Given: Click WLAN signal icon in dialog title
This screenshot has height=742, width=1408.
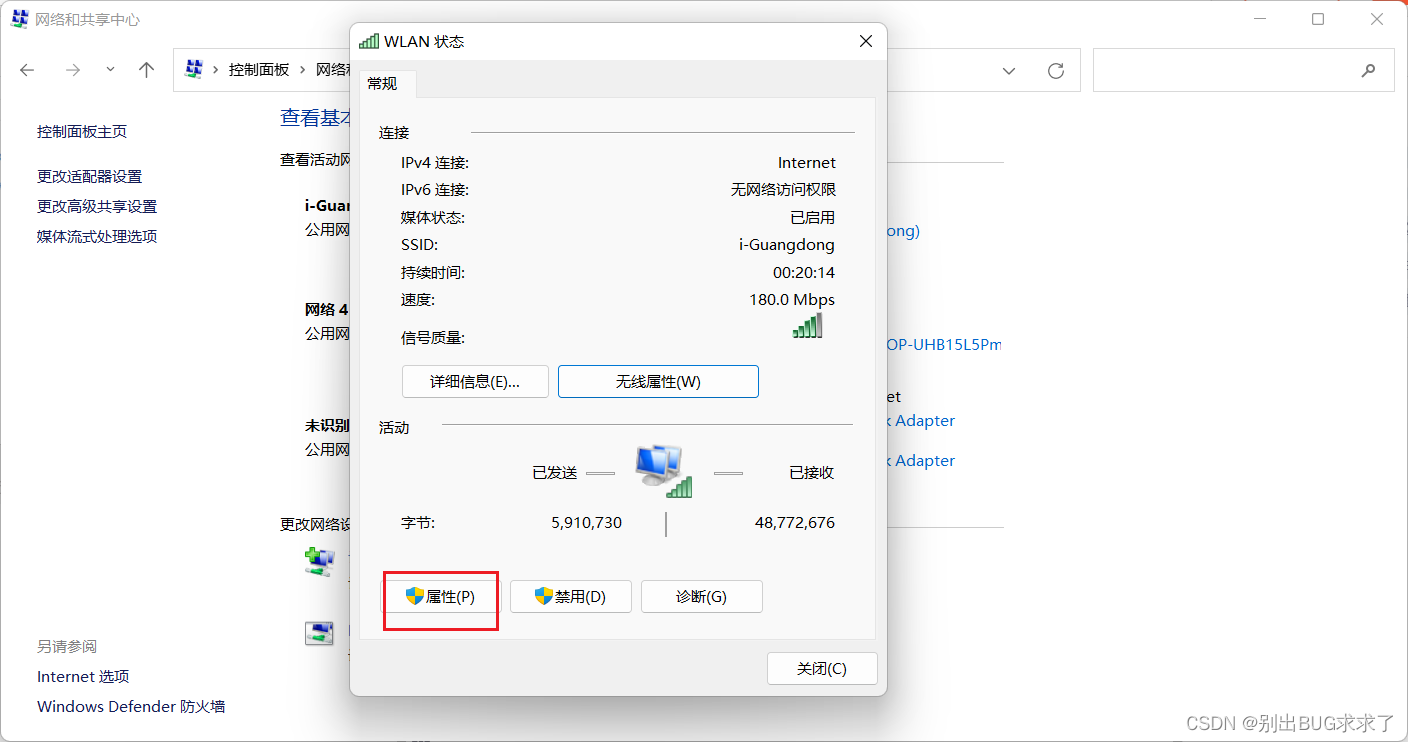Looking at the screenshot, I should (369, 41).
